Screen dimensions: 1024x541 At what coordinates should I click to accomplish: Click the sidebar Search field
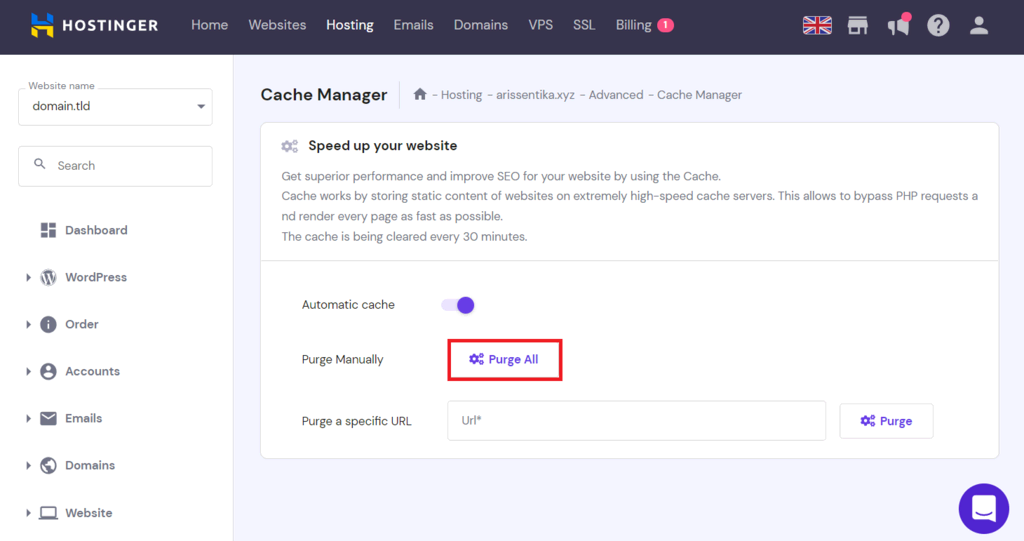coord(115,166)
